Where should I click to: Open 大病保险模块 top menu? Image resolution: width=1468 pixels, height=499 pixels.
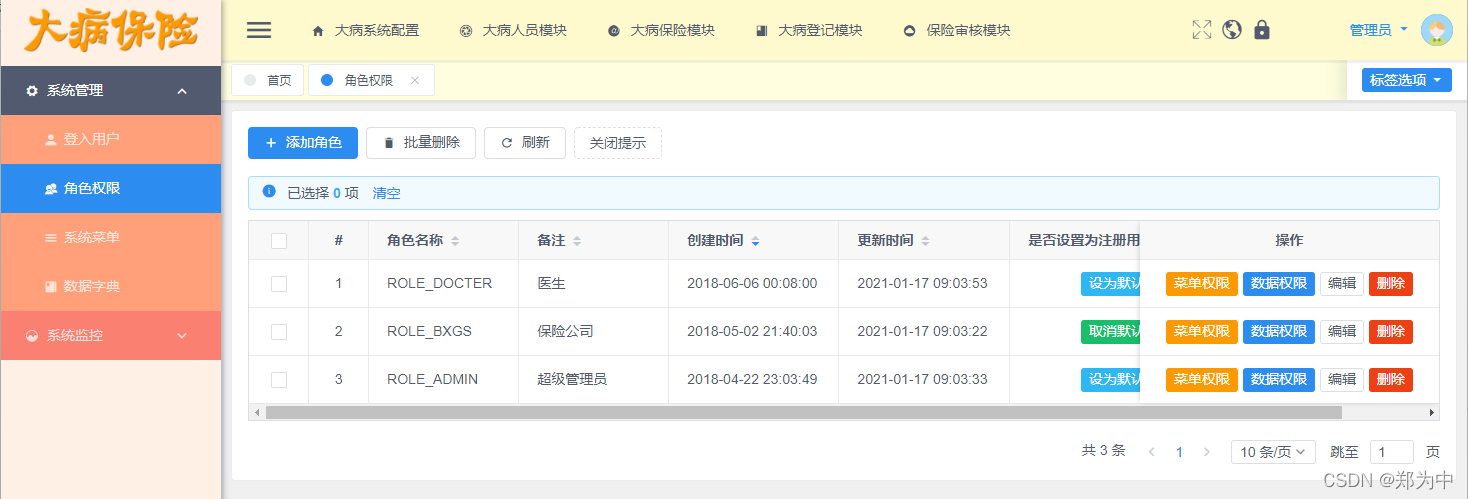tap(661, 30)
